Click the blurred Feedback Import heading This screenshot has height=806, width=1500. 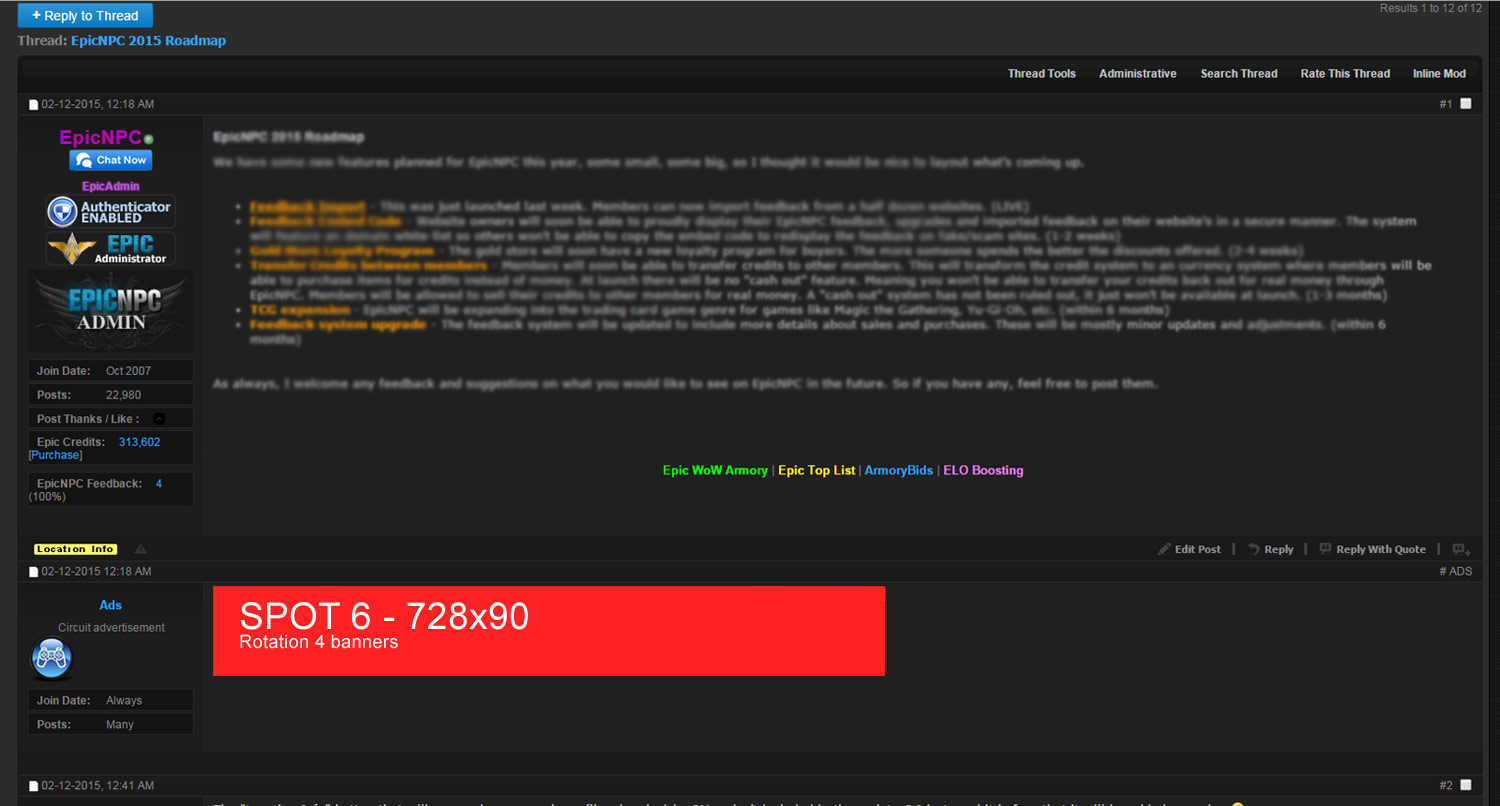(307, 206)
